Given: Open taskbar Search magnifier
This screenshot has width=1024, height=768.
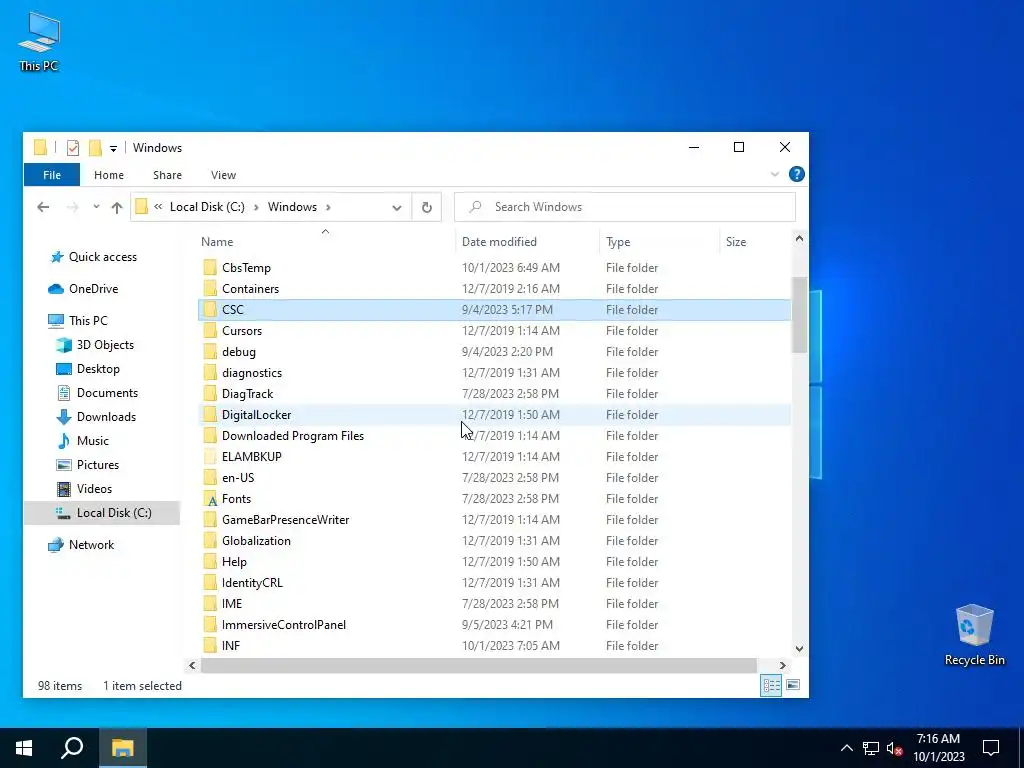Looking at the screenshot, I should pyautogui.click(x=72, y=748).
